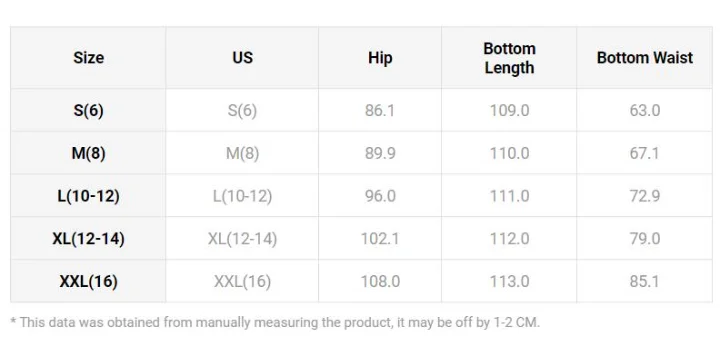The height and width of the screenshot is (363, 720).
Task: Click the Bottom Length column header
Action: 509,58
